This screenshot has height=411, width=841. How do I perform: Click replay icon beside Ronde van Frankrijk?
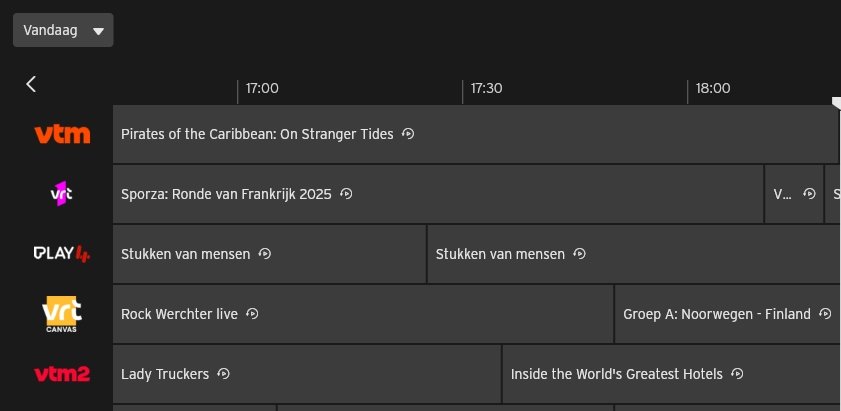(x=346, y=194)
